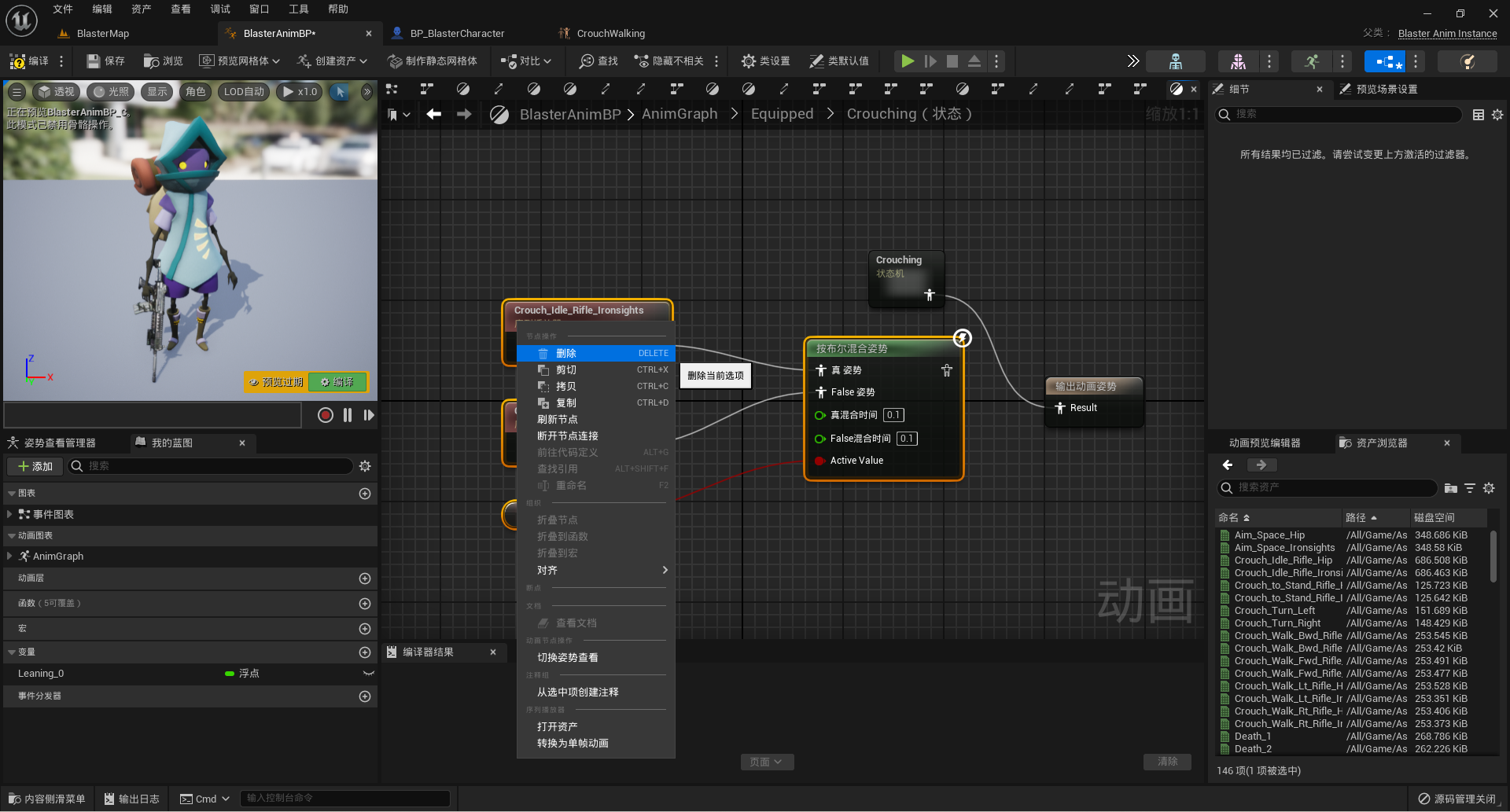Open the Preview Mesh dropdown

point(239,61)
